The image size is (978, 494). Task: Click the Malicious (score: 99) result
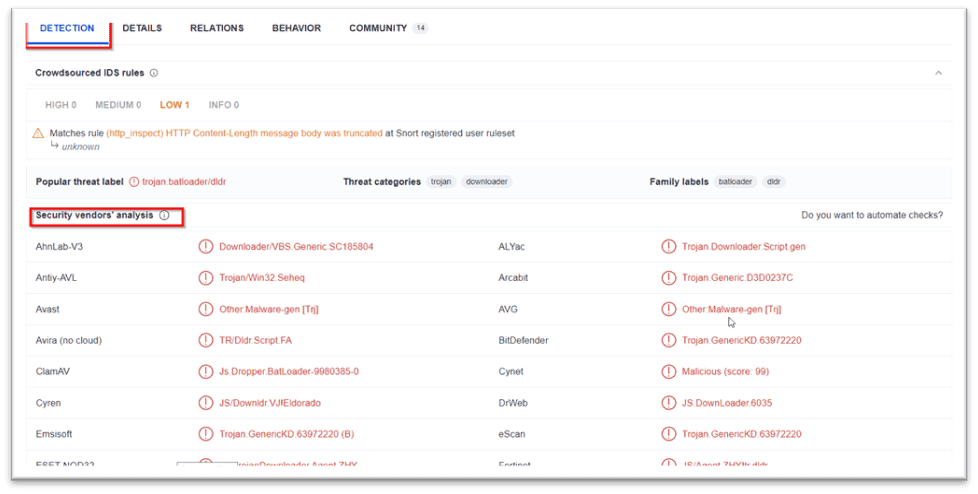[725, 371]
